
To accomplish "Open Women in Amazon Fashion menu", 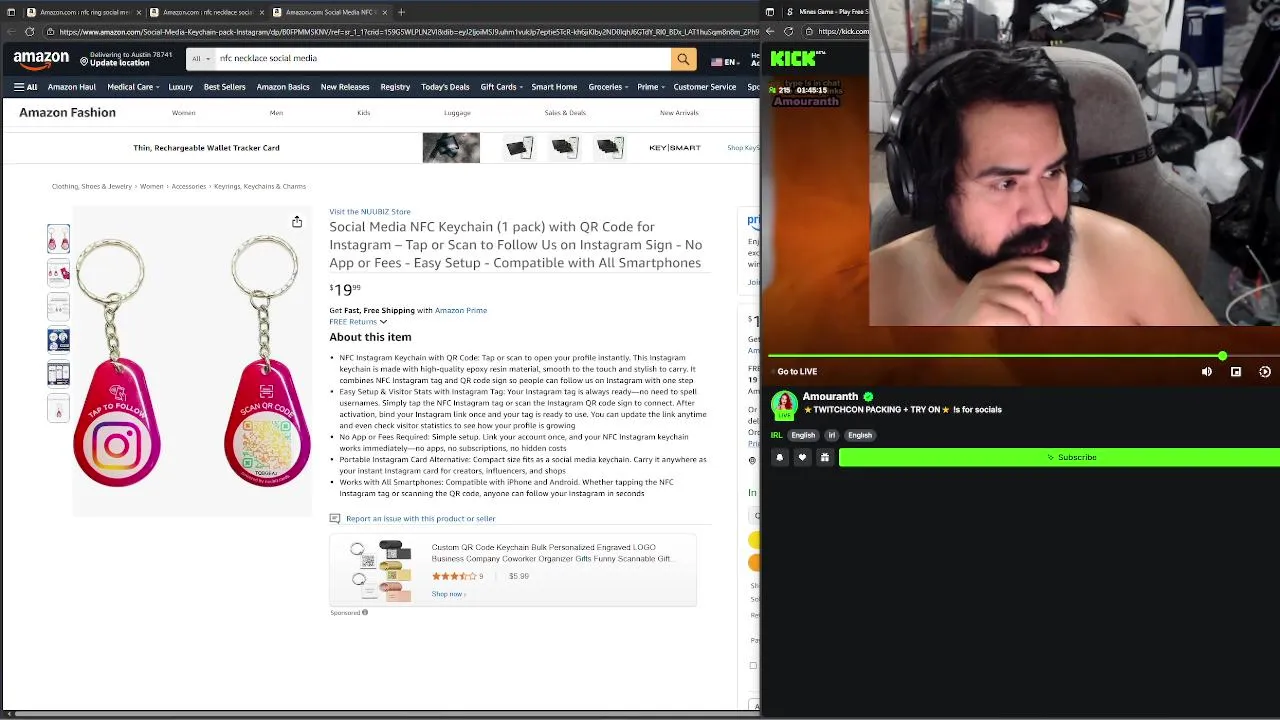I will pos(184,113).
